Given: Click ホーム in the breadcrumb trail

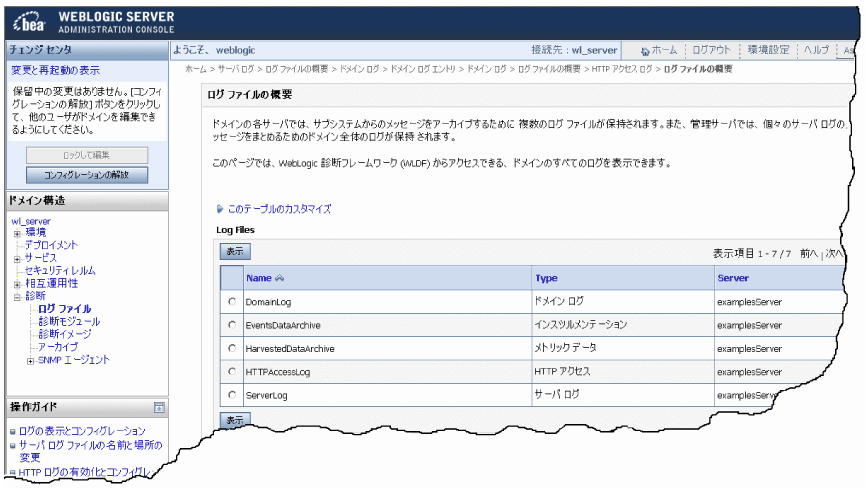Looking at the screenshot, I should (x=195, y=69).
